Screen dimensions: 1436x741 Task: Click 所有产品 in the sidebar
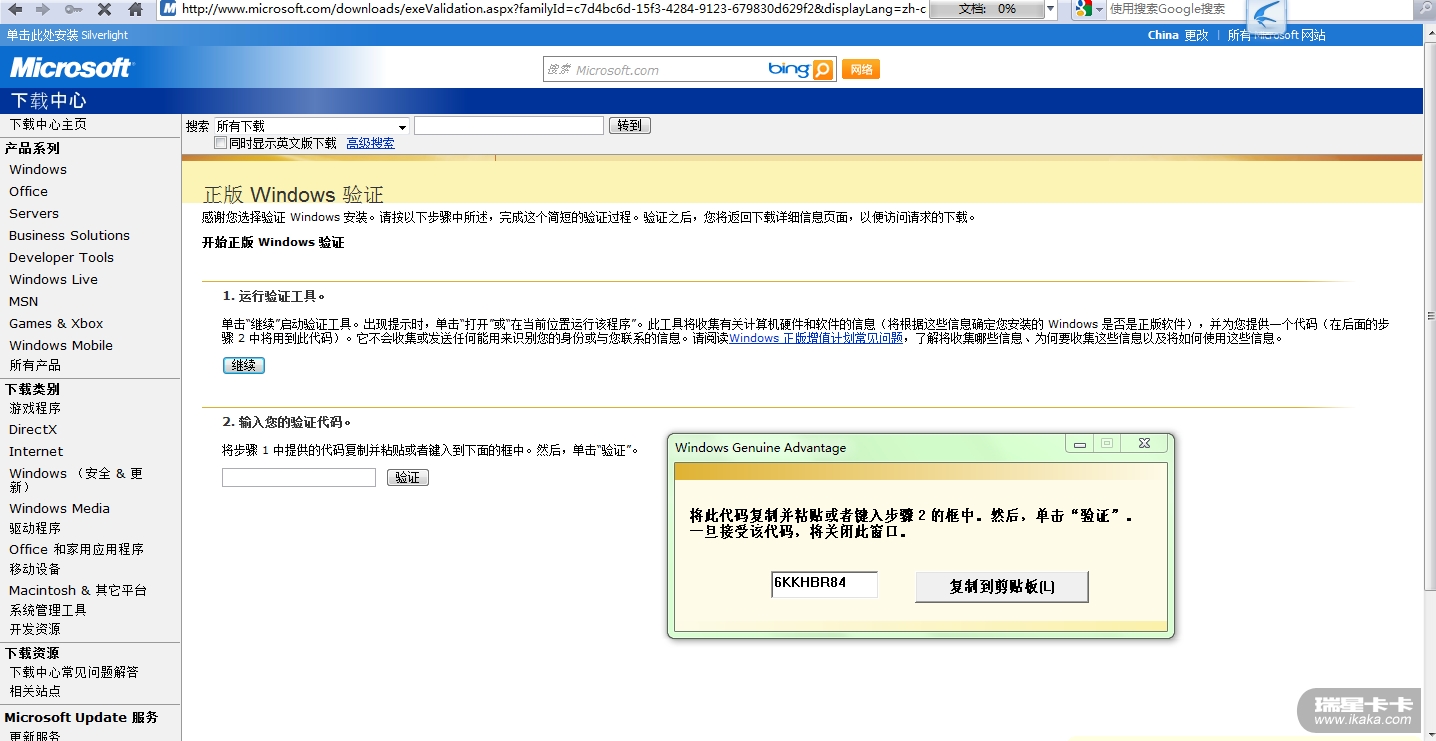coord(35,365)
